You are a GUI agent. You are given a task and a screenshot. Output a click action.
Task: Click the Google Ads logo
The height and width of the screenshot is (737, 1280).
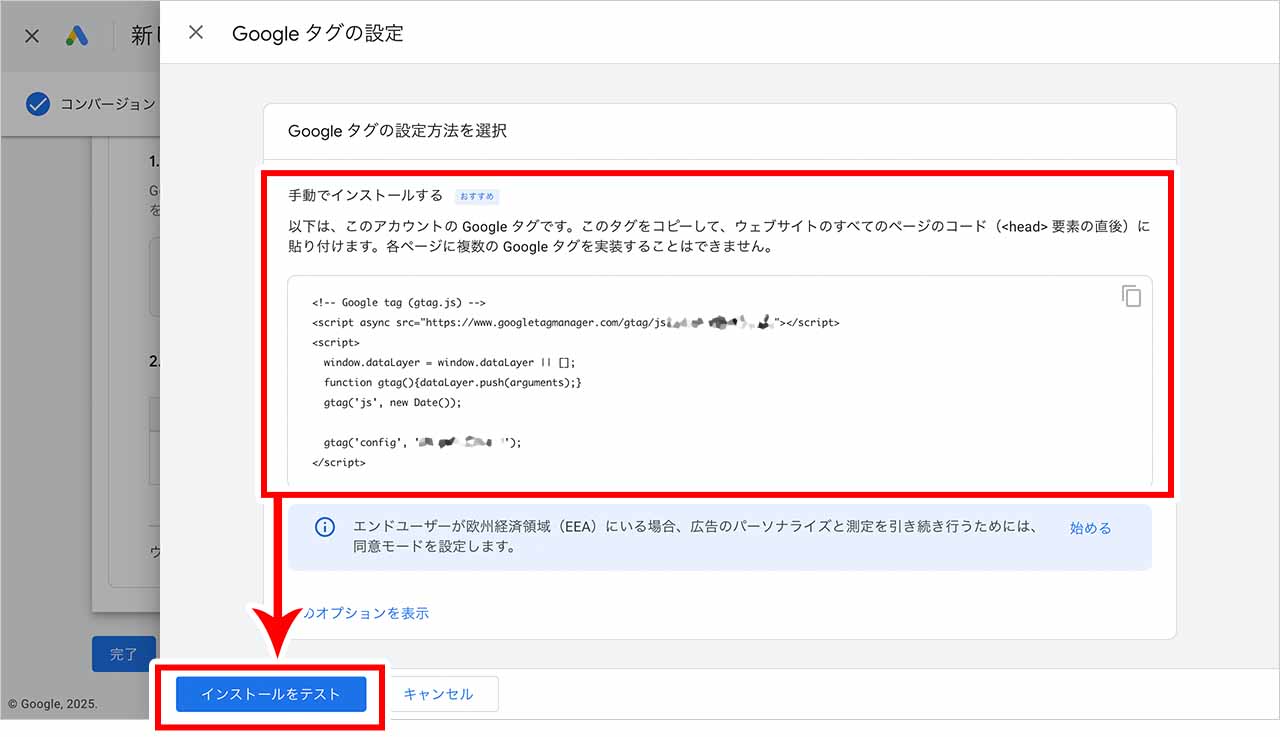[x=77, y=36]
